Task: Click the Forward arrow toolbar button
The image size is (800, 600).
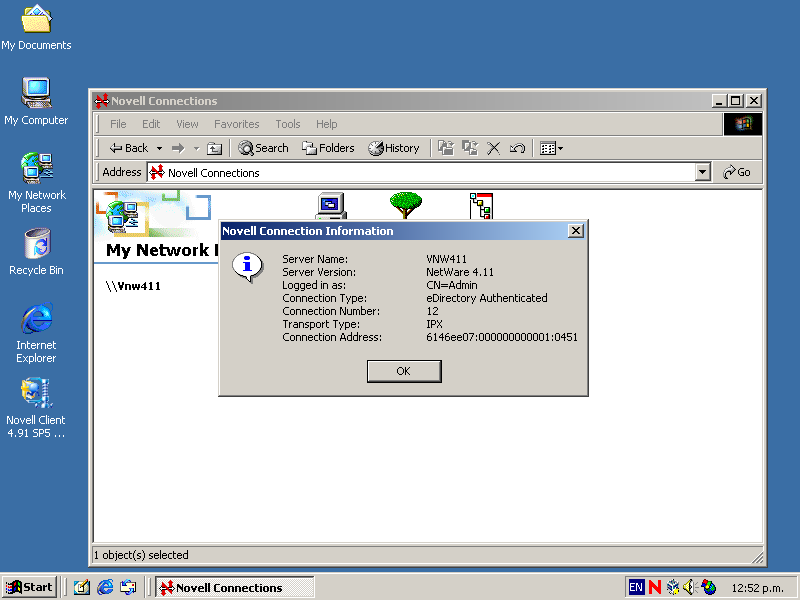Action: pyautogui.click(x=178, y=148)
